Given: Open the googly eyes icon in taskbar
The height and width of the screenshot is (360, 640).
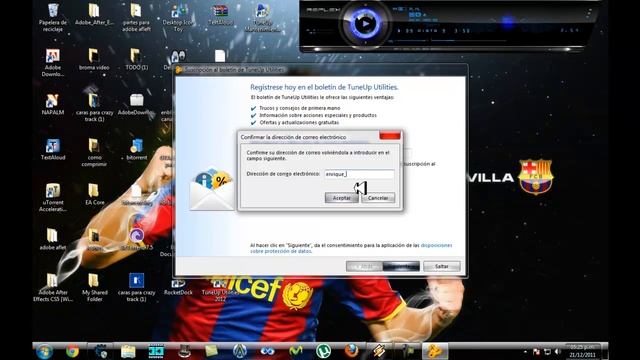Looking at the screenshot, I should tap(268, 351).
